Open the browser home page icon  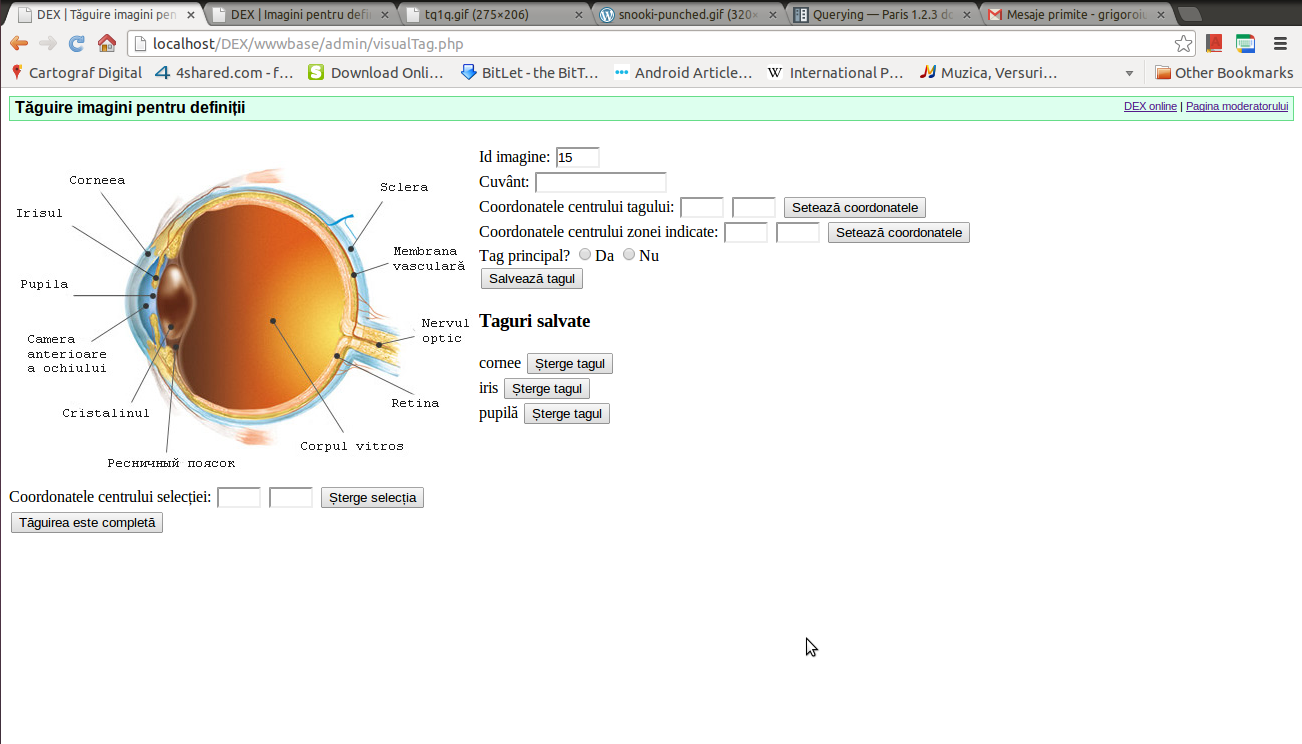(106, 44)
